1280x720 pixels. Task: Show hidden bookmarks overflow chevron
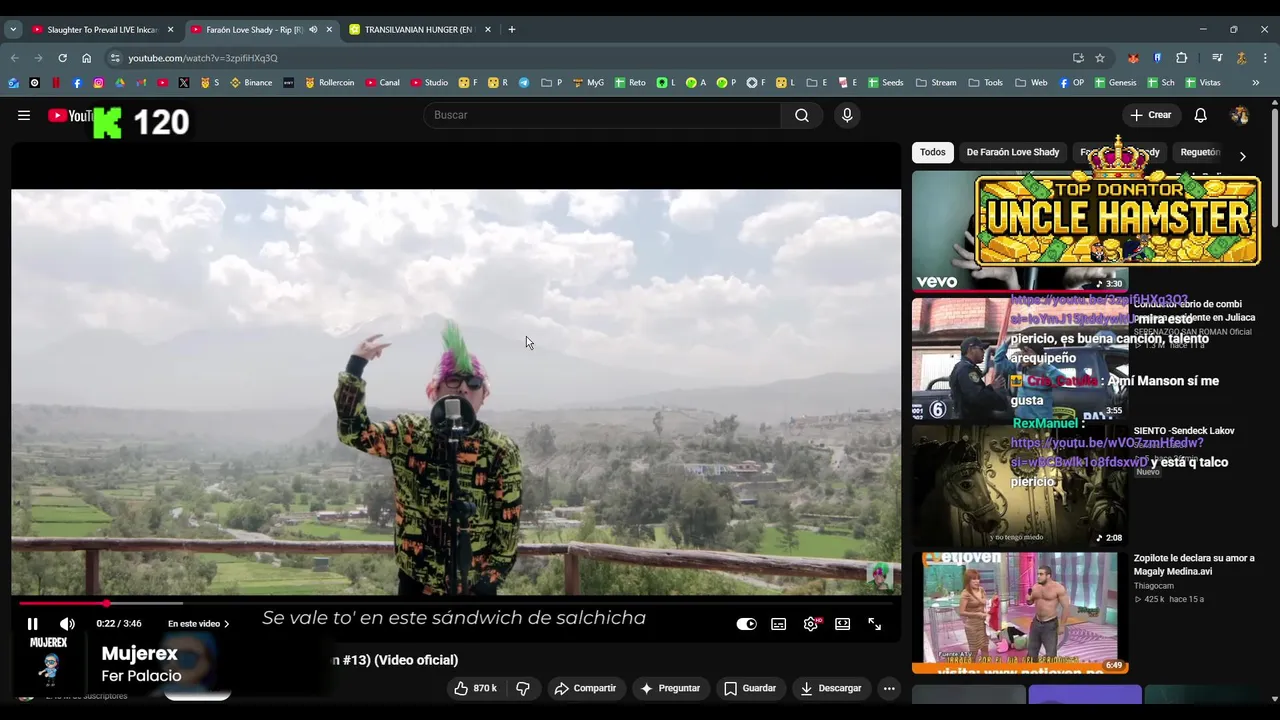(x=1256, y=83)
